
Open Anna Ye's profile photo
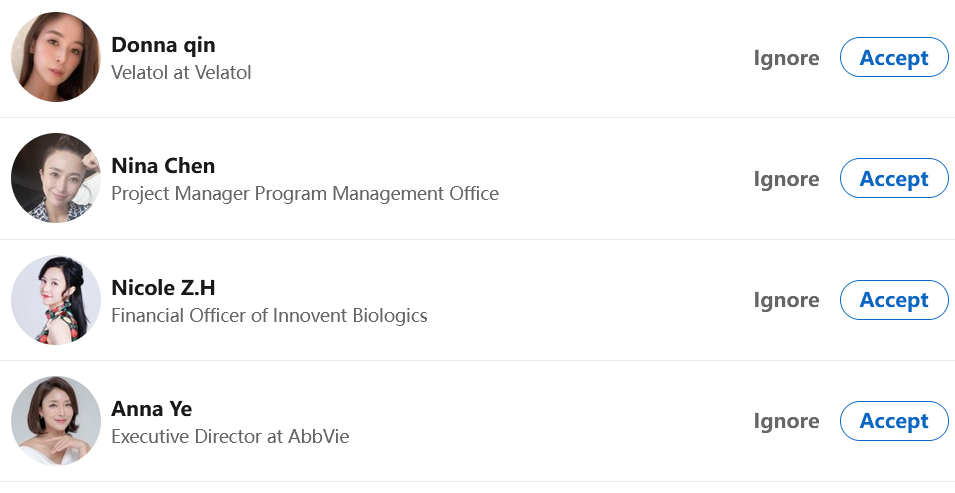tap(56, 421)
